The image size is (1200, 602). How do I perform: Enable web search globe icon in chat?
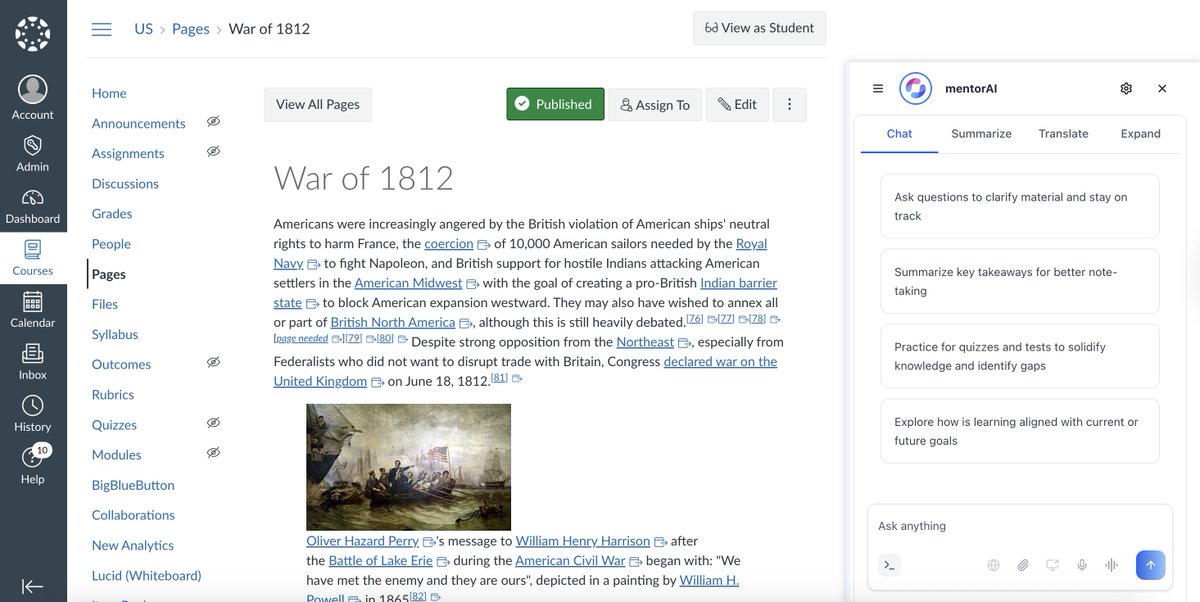pos(993,565)
